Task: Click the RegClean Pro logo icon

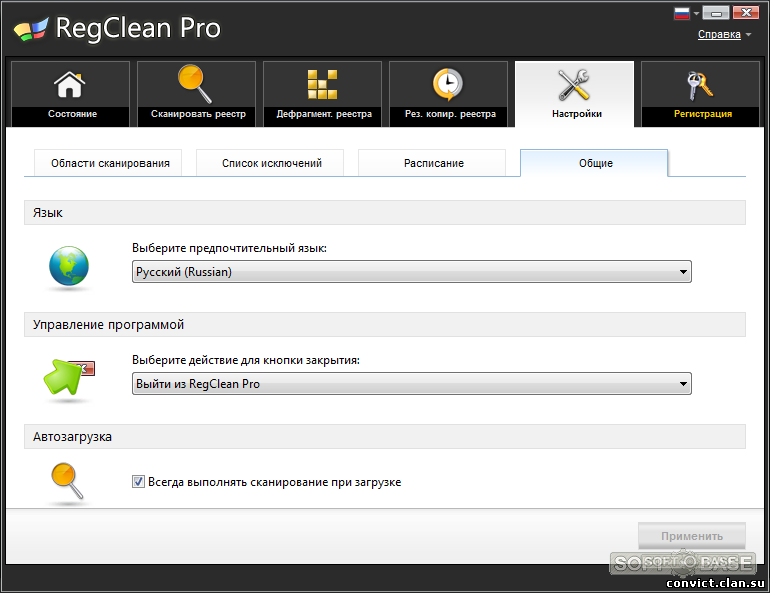Action: [31, 29]
